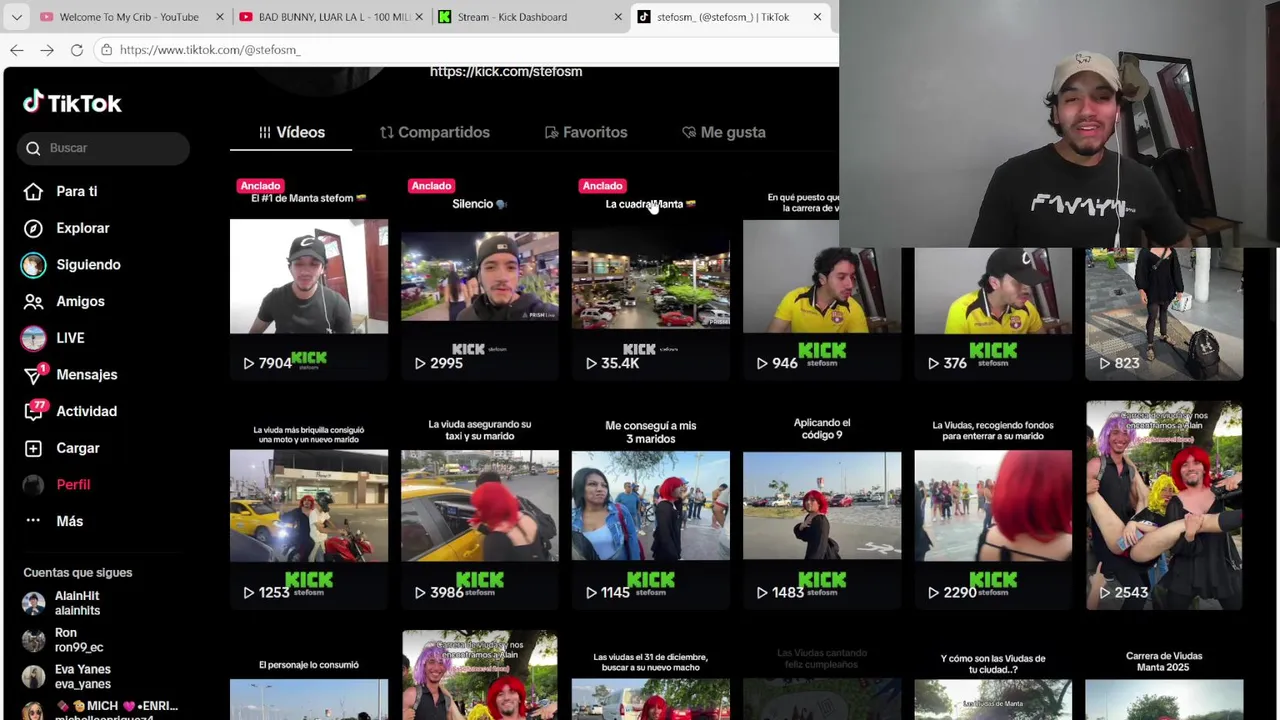Screen dimensions: 1280x720
Task: Open Amigos people icon
Action: (x=33, y=301)
